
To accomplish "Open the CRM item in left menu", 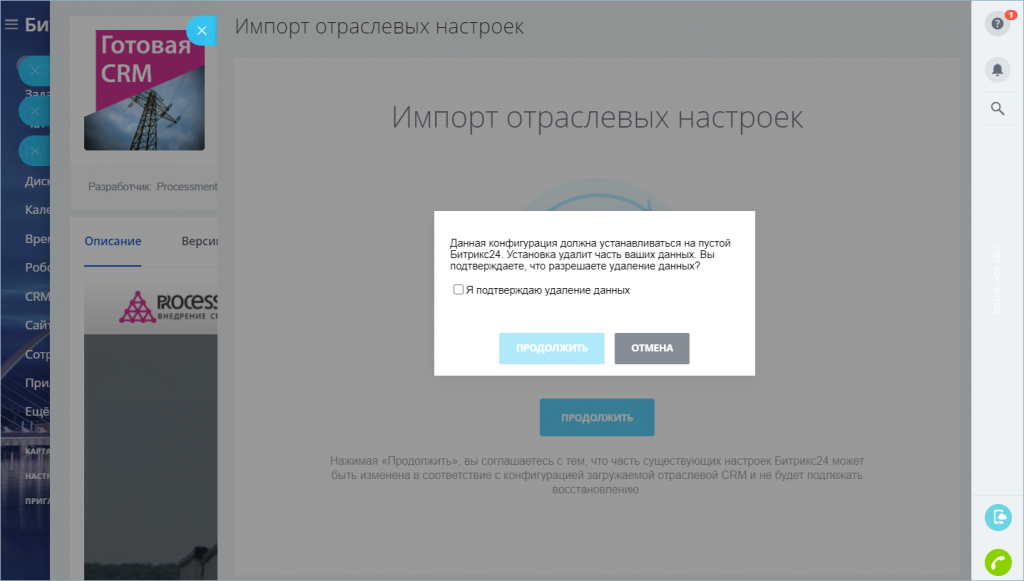I will tap(37, 296).
